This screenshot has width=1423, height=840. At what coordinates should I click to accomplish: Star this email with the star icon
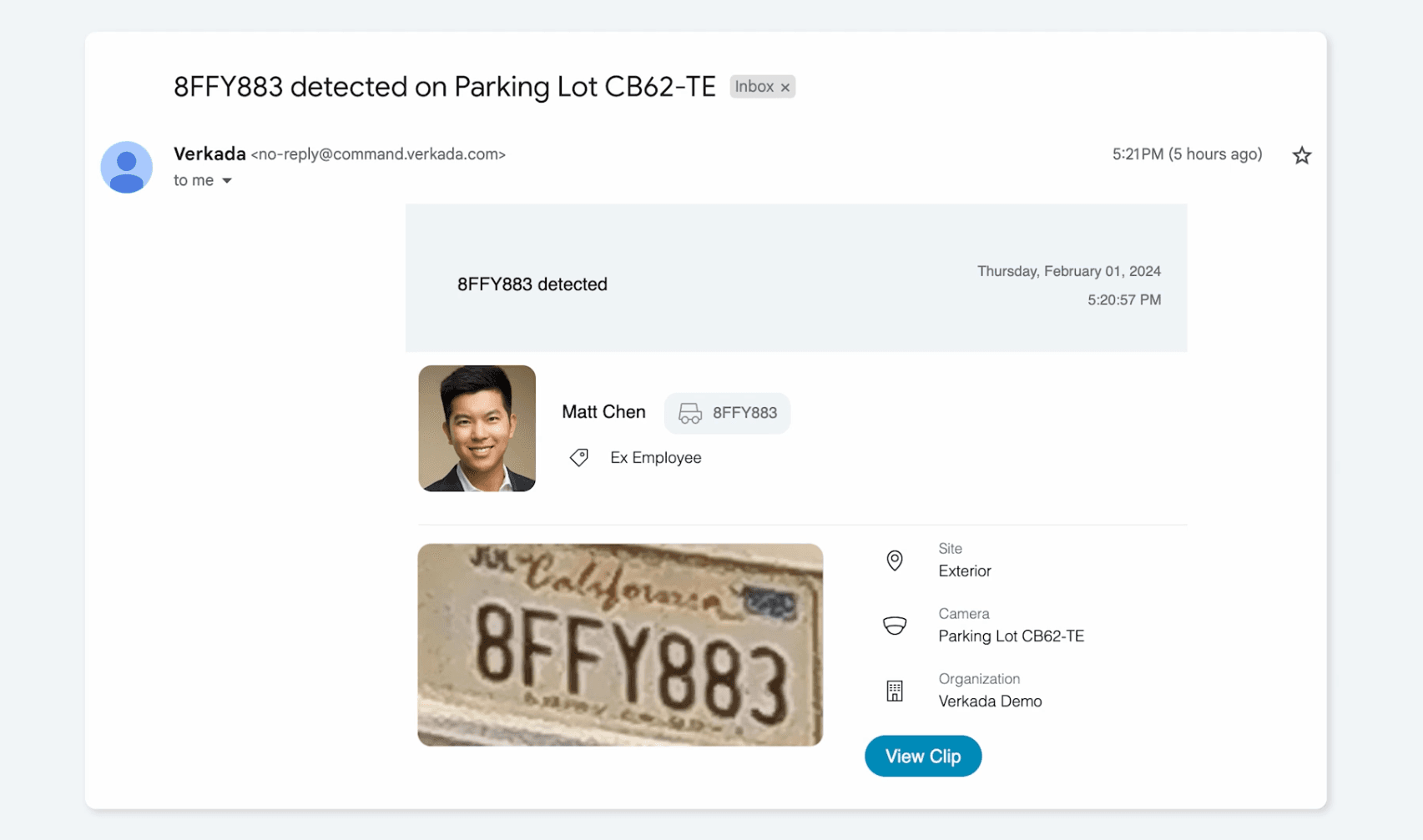[1301, 155]
